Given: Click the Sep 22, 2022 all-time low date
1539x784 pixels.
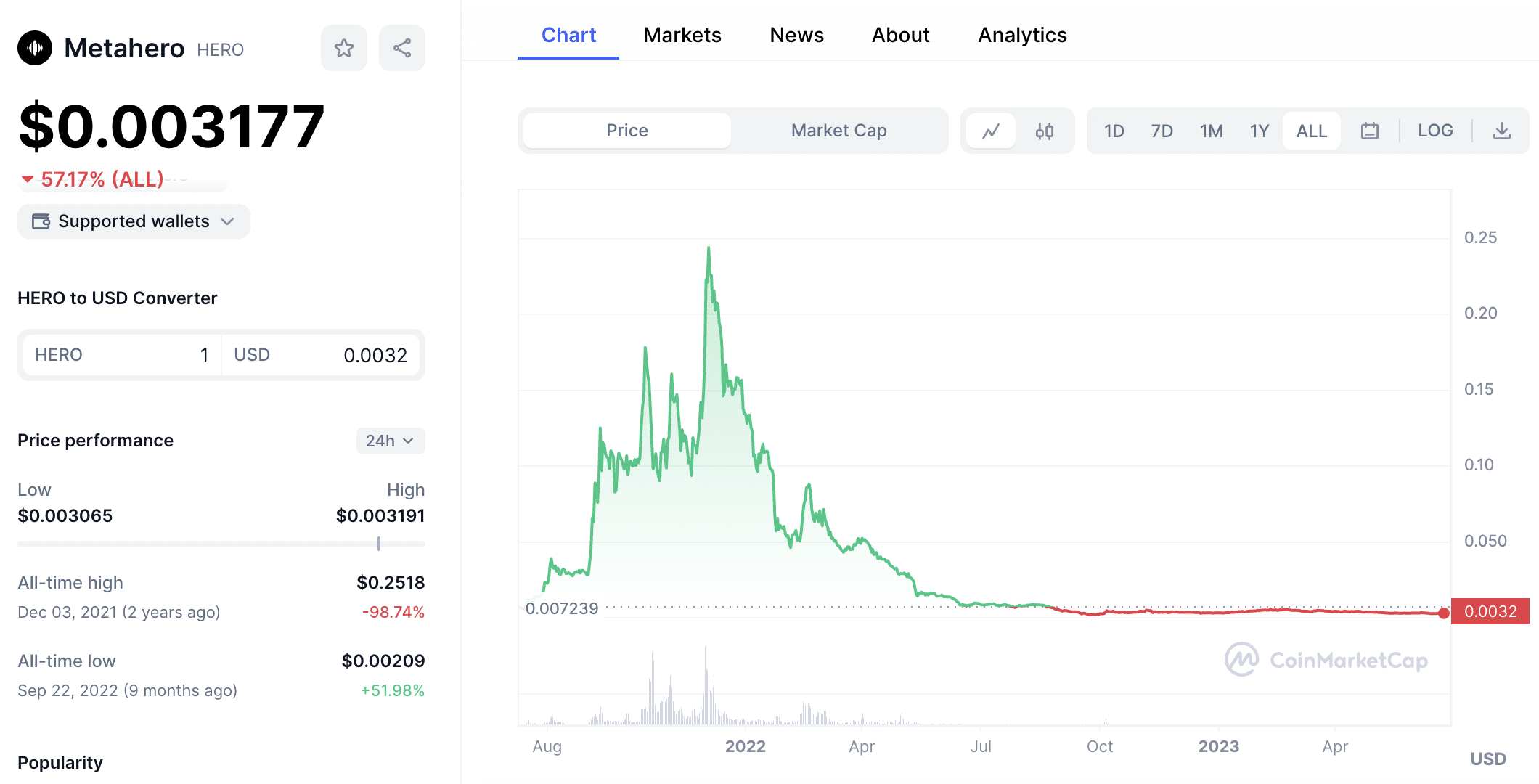Looking at the screenshot, I should (128, 690).
